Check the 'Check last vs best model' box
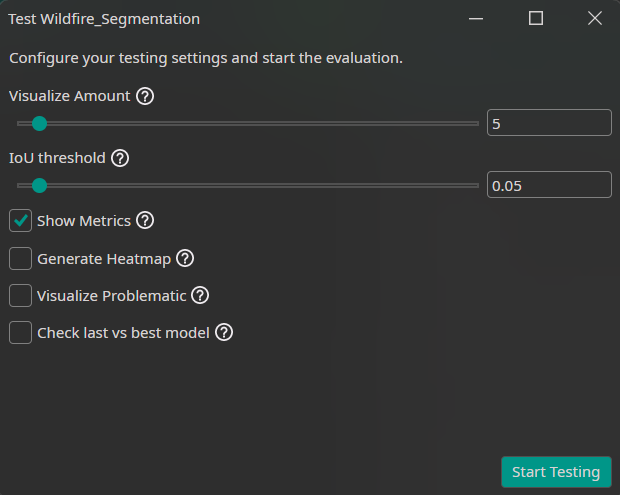The height and width of the screenshot is (495, 620). click(x=20, y=333)
